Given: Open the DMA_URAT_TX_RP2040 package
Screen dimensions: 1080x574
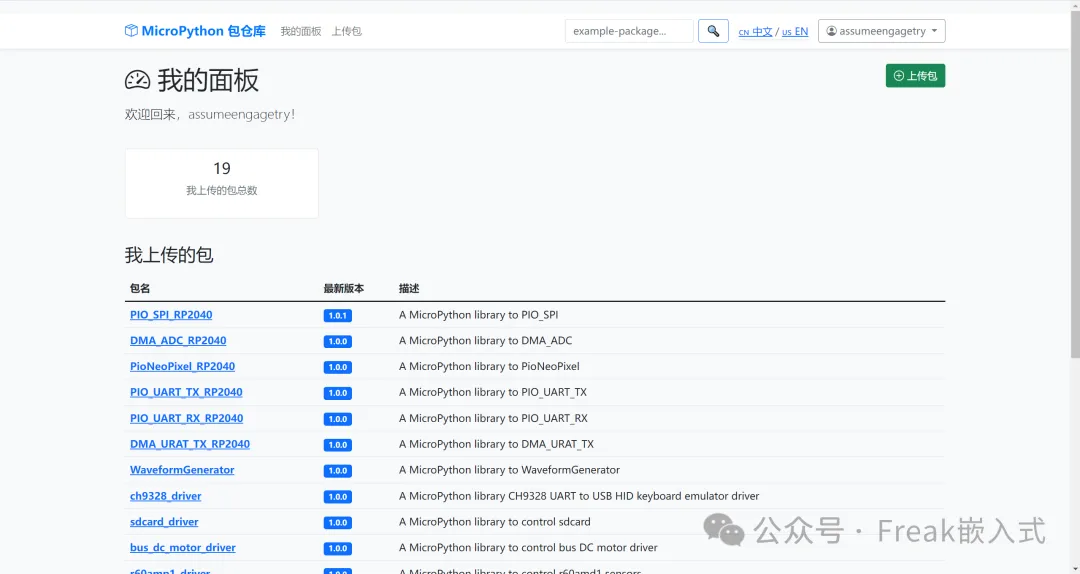Looking at the screenshot, I should tap(190, 444).
